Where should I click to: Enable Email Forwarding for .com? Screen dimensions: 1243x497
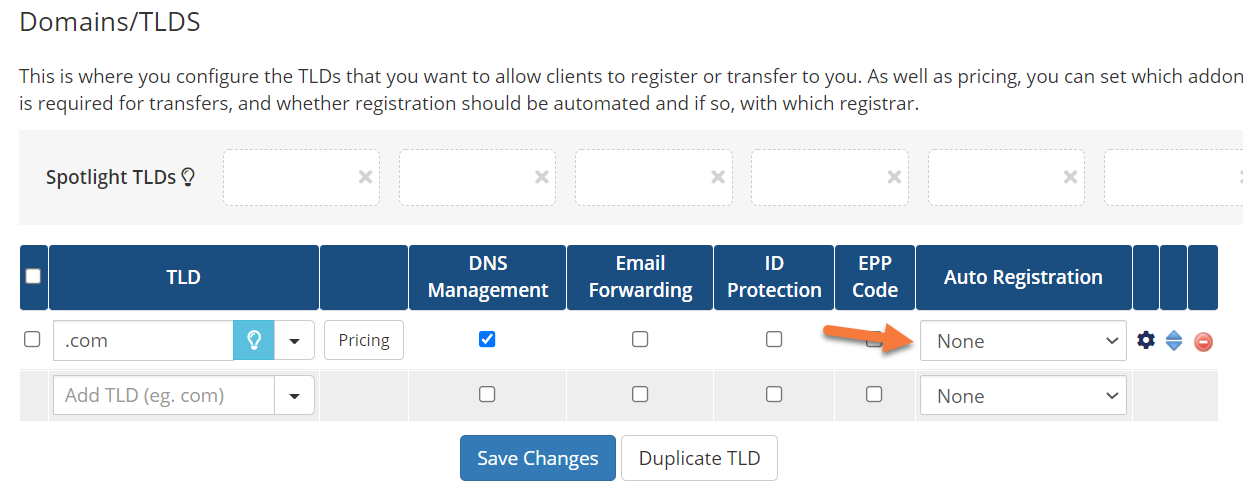(x=640, y=339)
